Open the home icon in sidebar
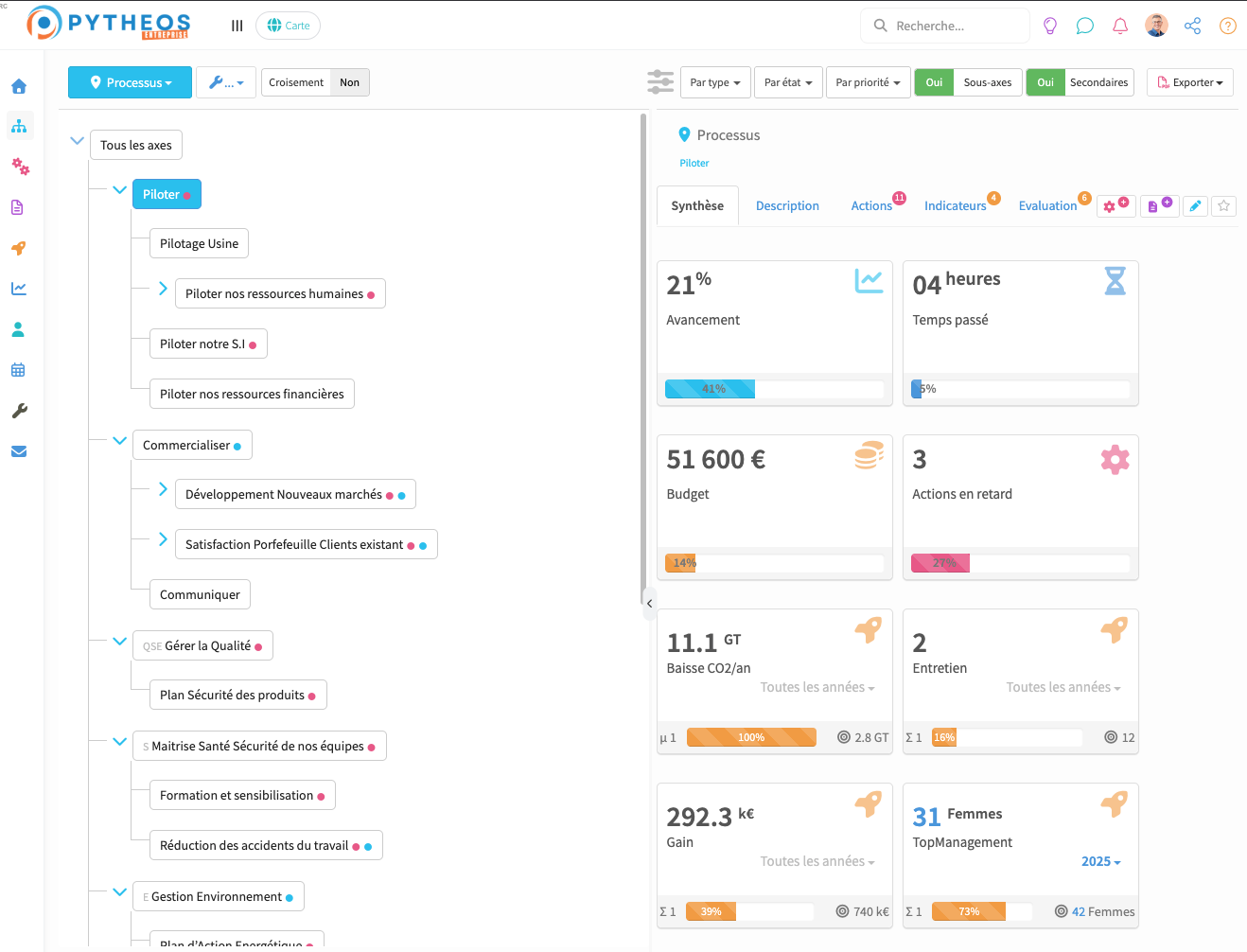The width and height of the screenshot is (1247, 952). pyautogui.click(x=19, y=87)
